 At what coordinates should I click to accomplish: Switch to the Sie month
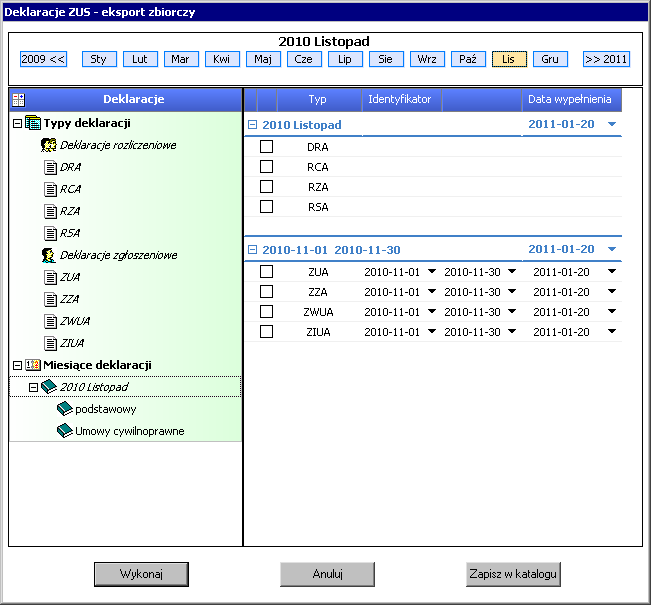[386, 59]
